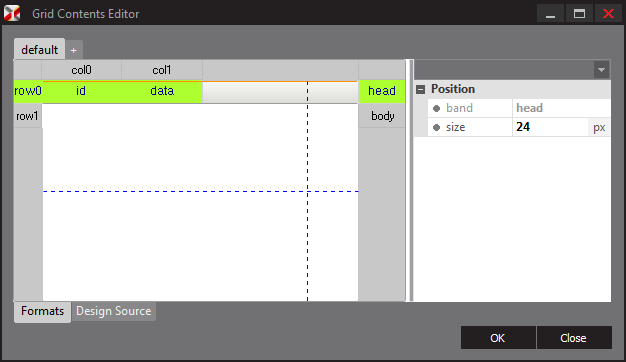Click the Grid Contents Editor app logo icon
This screenshot has width=626, height=362.
coord(12,13)
